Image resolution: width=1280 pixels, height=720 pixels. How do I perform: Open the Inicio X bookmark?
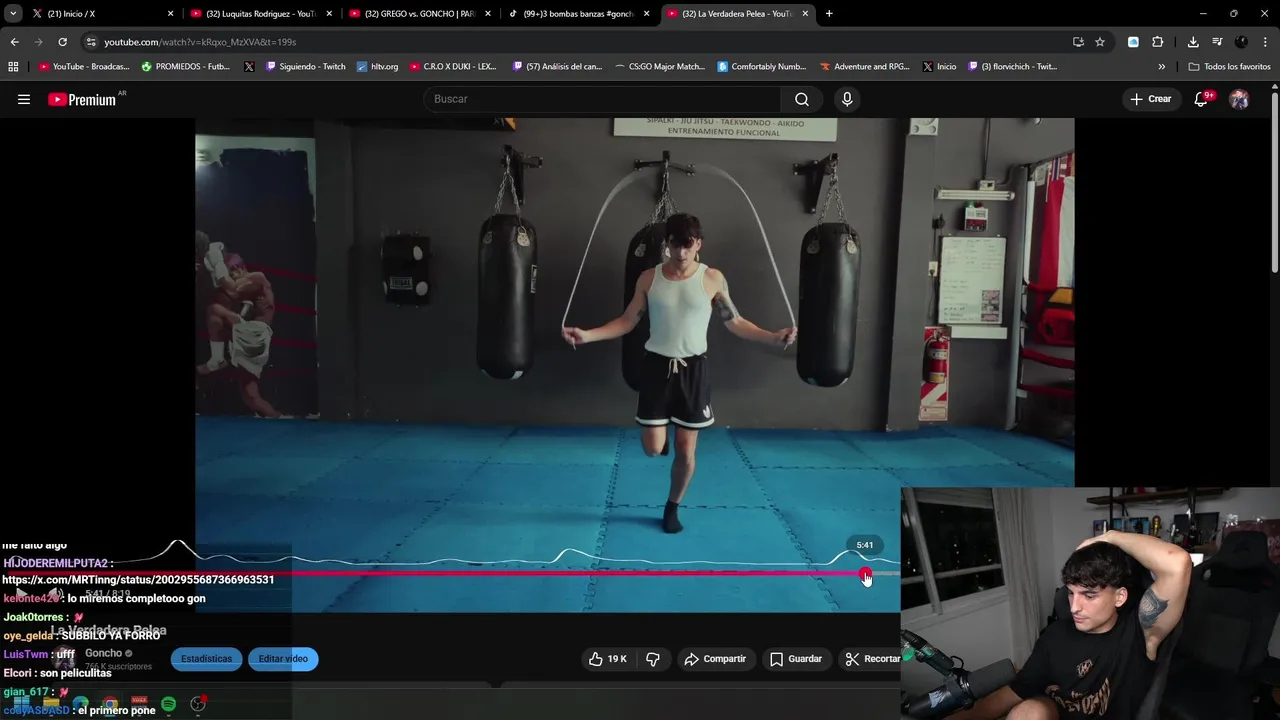click(x=939, y=67)
